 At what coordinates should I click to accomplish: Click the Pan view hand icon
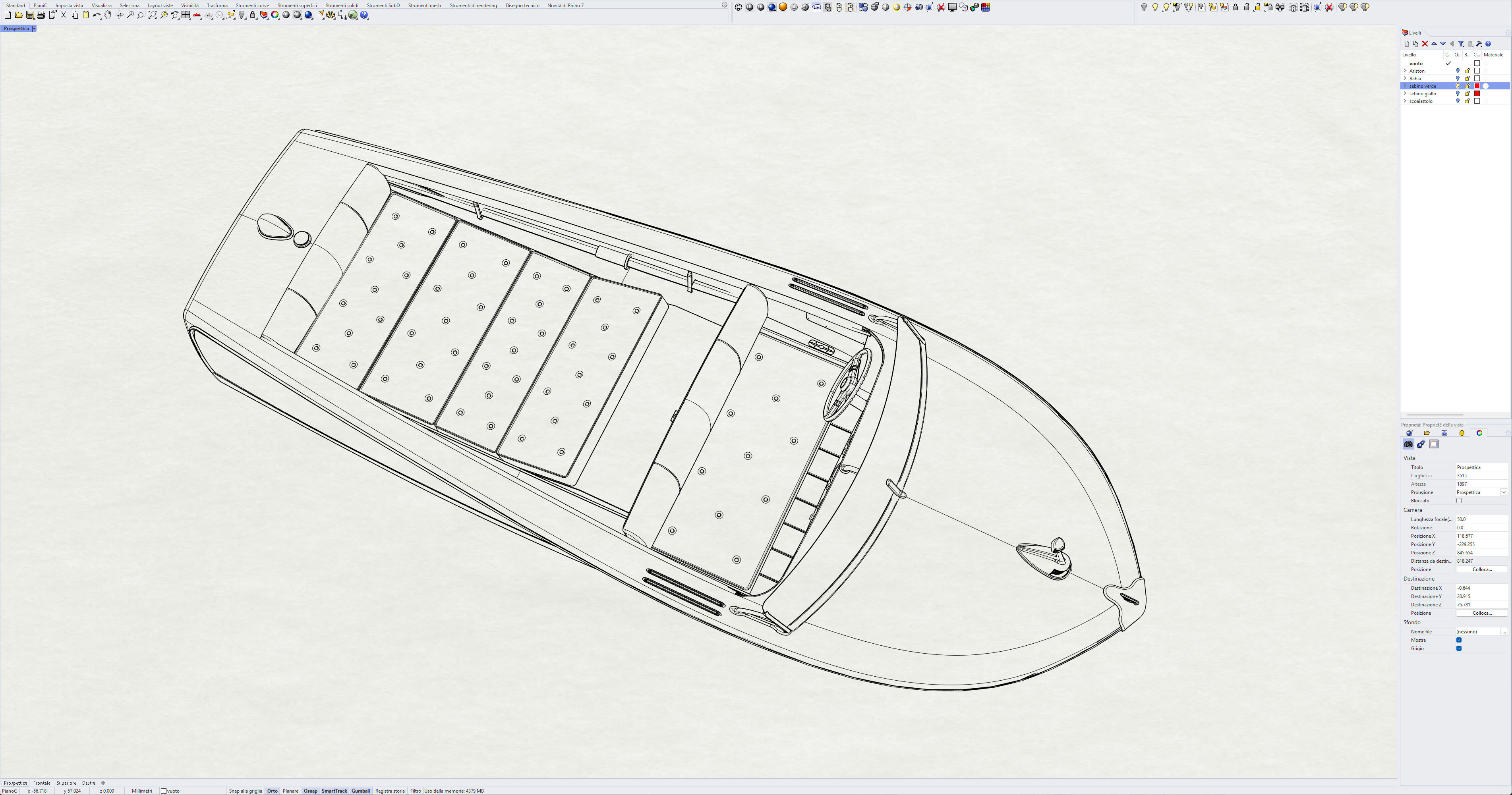coord(107,15)
